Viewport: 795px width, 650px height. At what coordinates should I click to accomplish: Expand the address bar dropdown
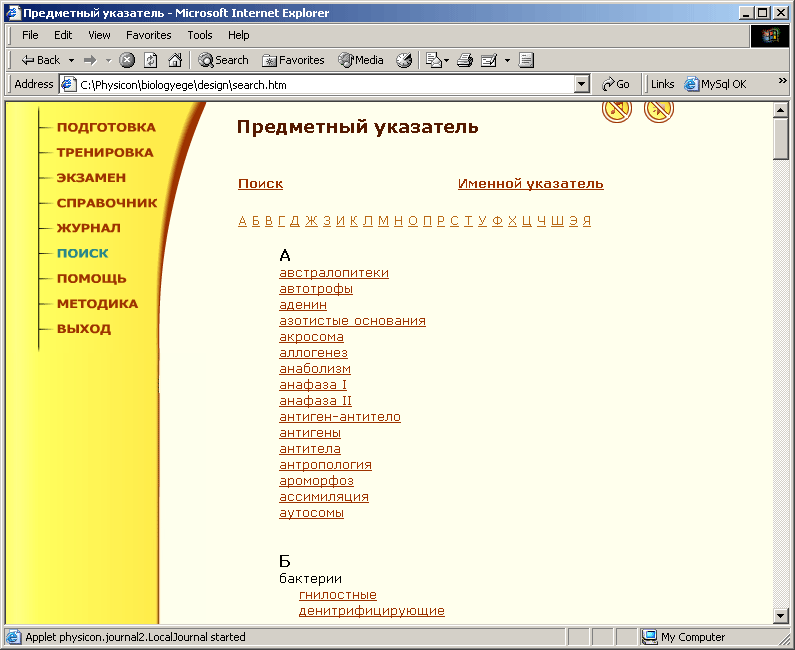582,84
